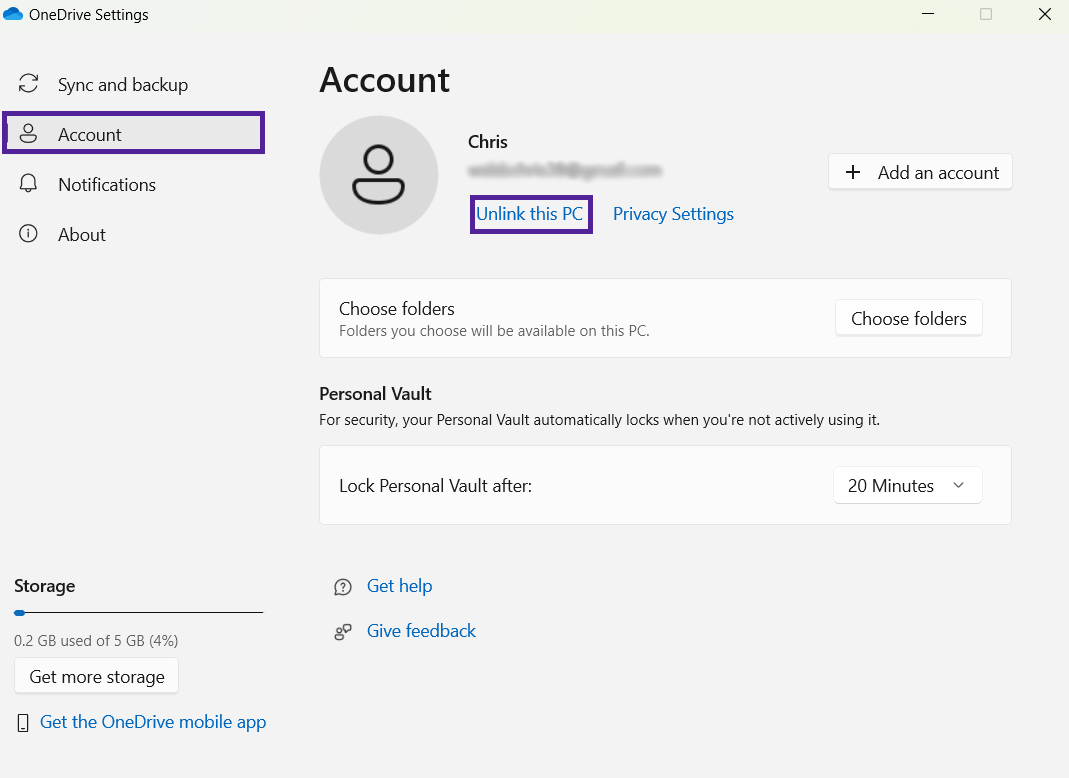This screenshot has height=778, width=1069.
Task: Click Get more storage button
Action: (x=97, y=676)
